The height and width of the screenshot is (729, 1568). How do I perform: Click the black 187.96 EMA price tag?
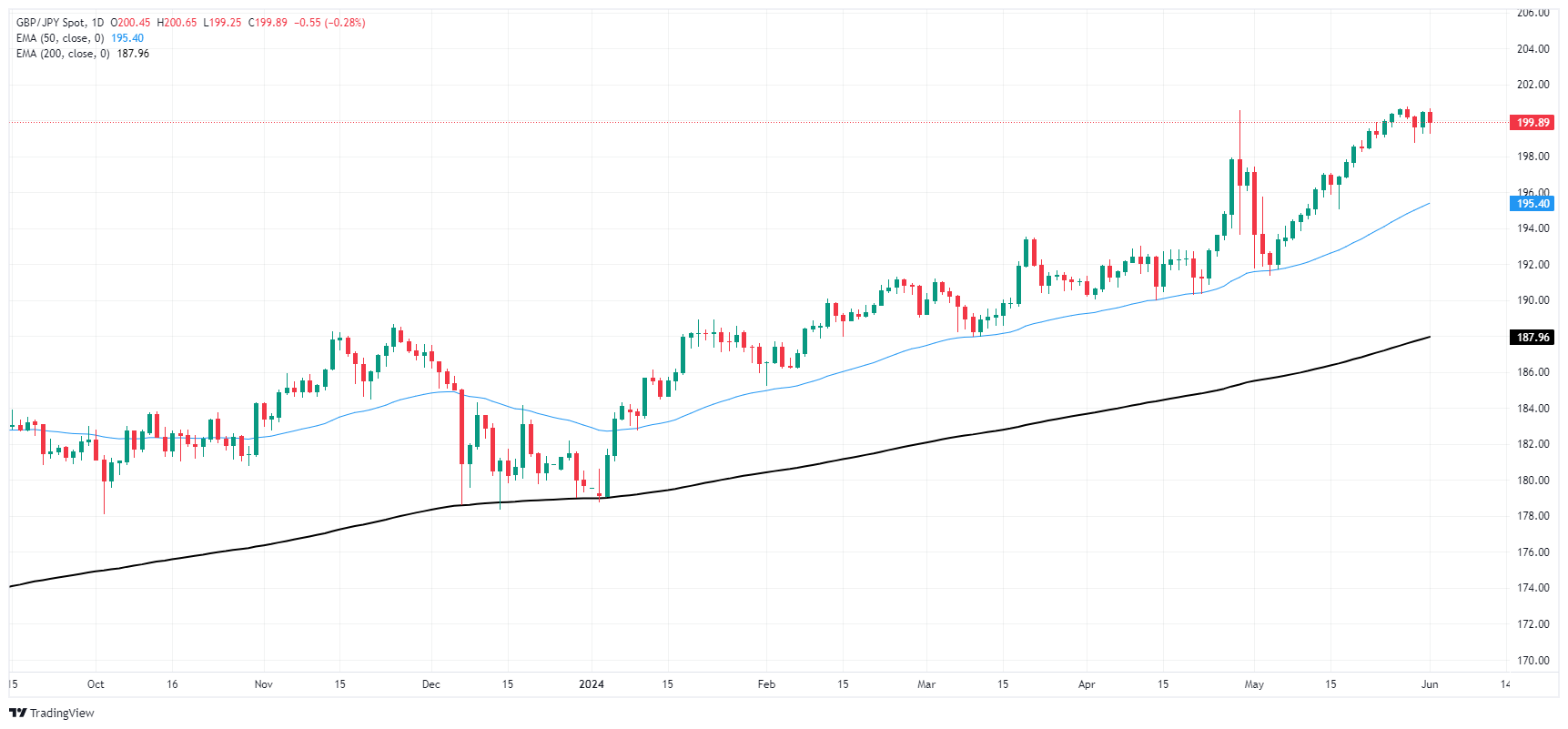coord(1533,338)
